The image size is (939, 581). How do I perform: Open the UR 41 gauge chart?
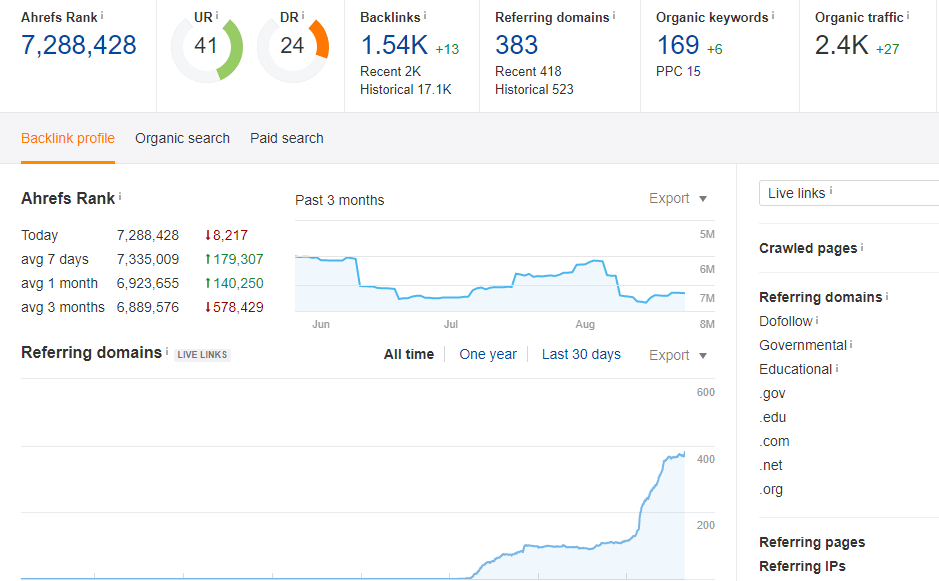point(207,47)
